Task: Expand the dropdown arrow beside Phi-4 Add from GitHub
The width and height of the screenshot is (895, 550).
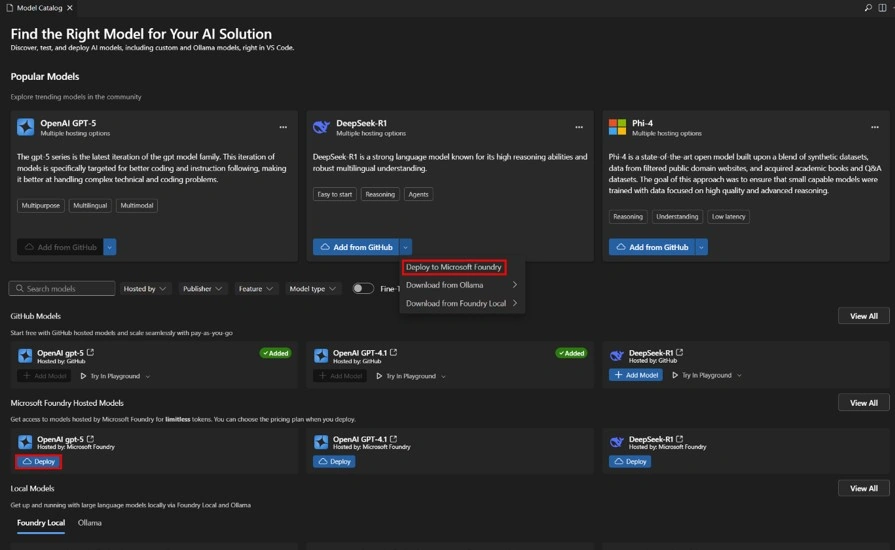Action: [x=702, y=247]
